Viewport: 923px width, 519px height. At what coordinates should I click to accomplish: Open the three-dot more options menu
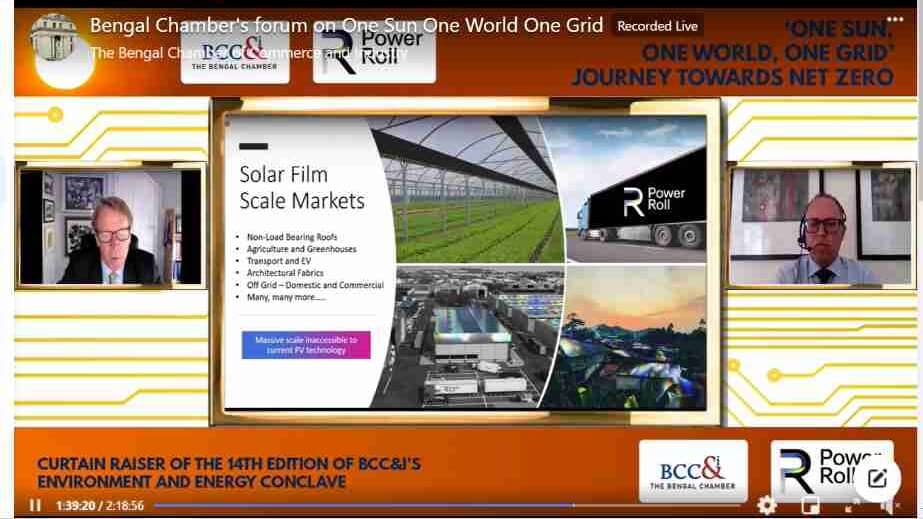(895, 19)
